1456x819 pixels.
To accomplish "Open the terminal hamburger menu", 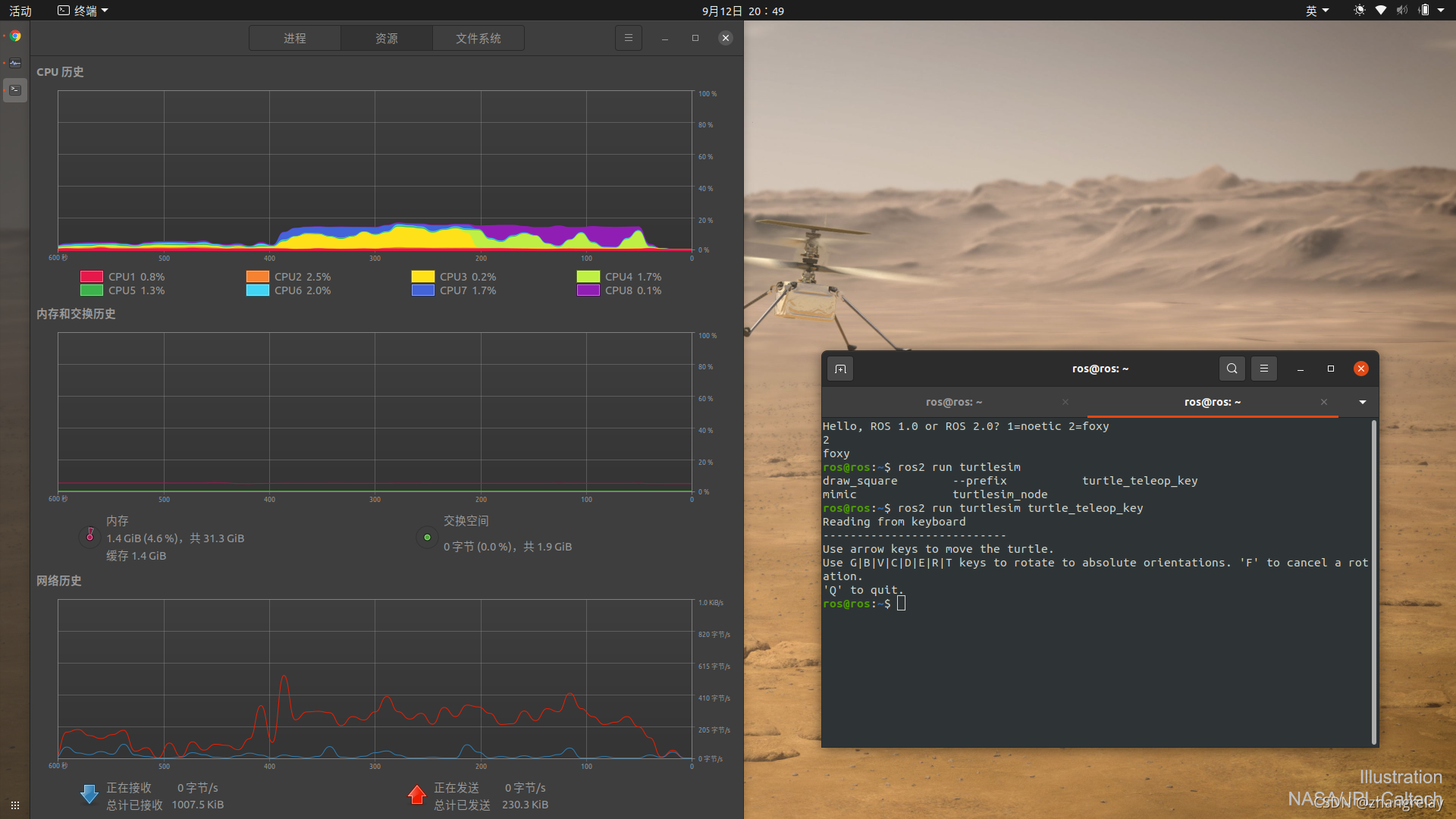I will click(1263, 369).
